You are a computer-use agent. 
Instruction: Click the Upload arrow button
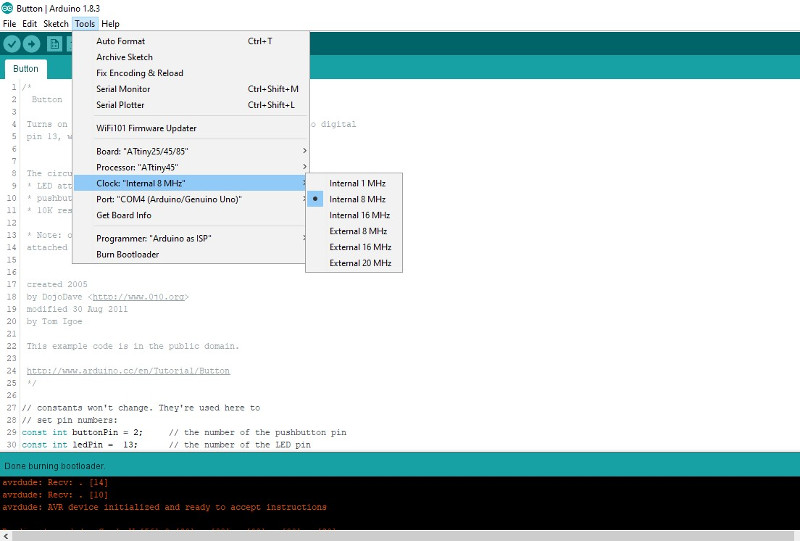click(32, 44)
